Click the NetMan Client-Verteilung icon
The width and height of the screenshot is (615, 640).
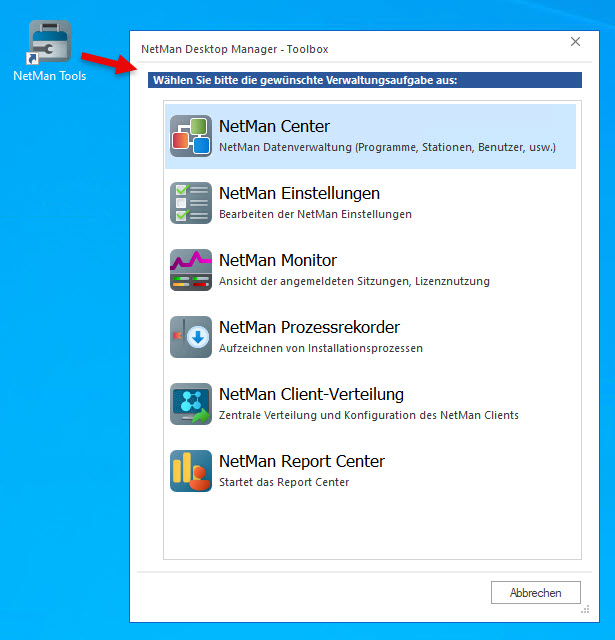pyautogui.click(x=190, y=404)
